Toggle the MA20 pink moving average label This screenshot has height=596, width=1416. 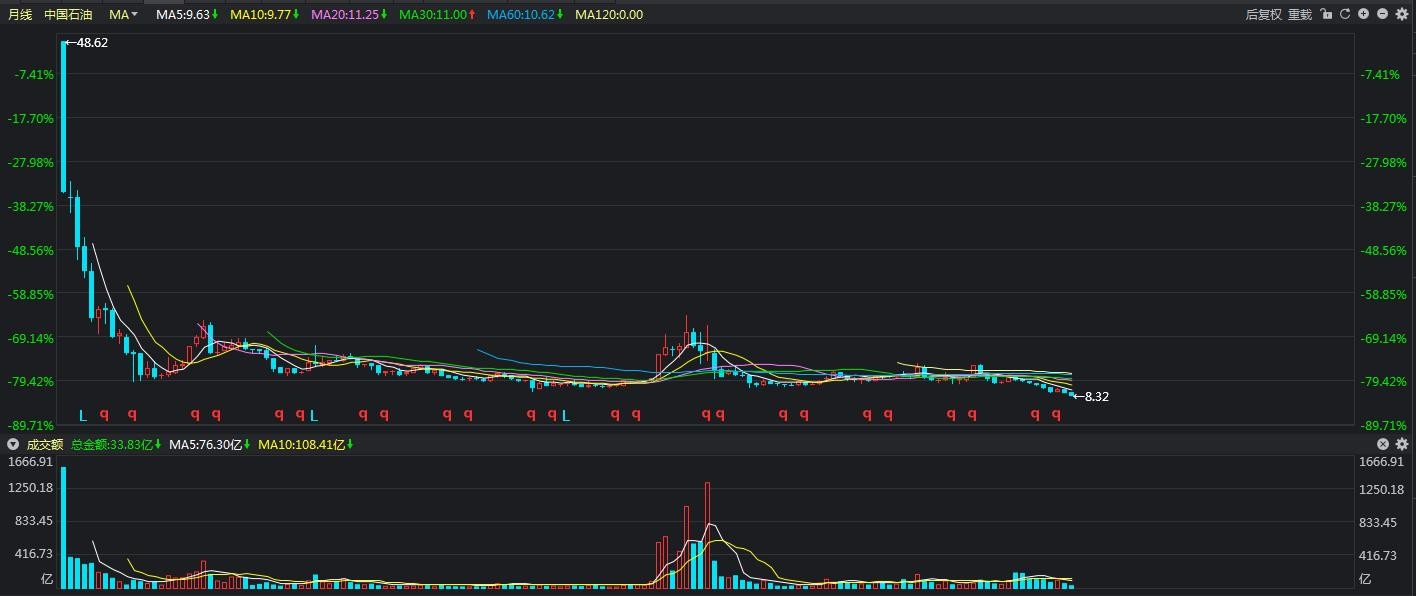pos(347,14)
